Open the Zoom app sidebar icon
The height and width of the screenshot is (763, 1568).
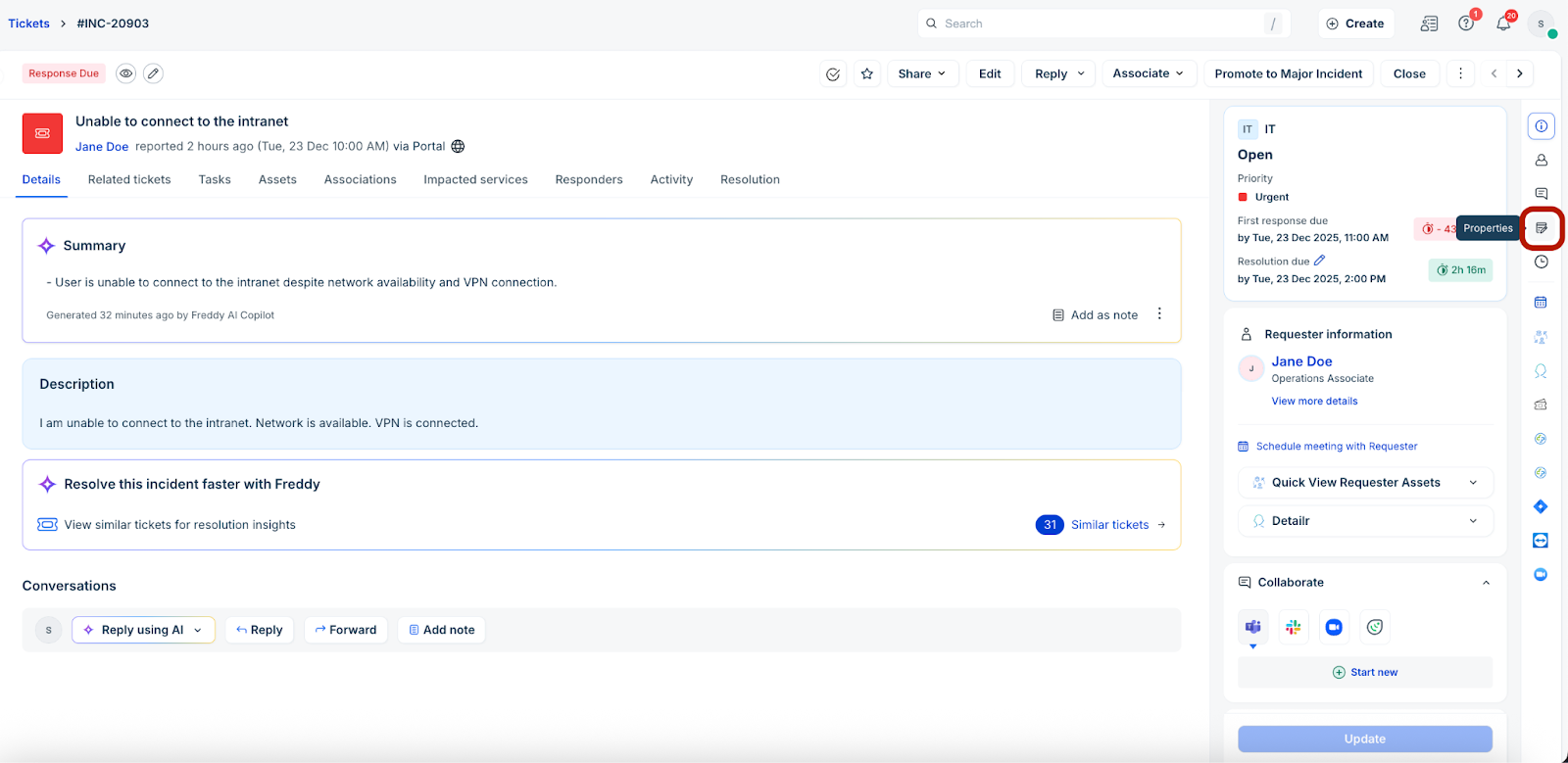[1541, 574]
